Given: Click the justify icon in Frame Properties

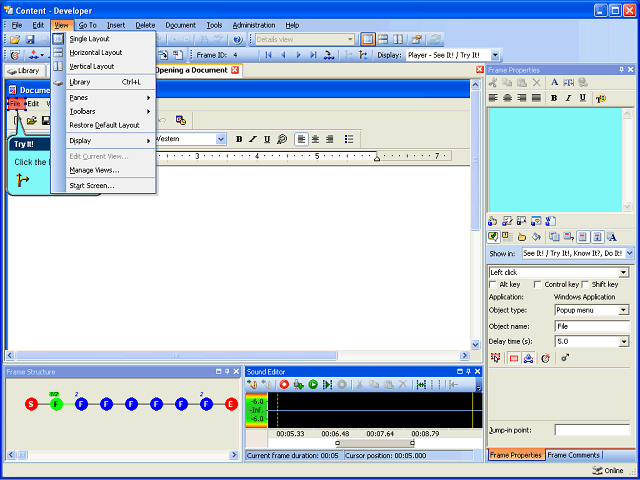Looking at the screenshot, I should coord(536,98).
